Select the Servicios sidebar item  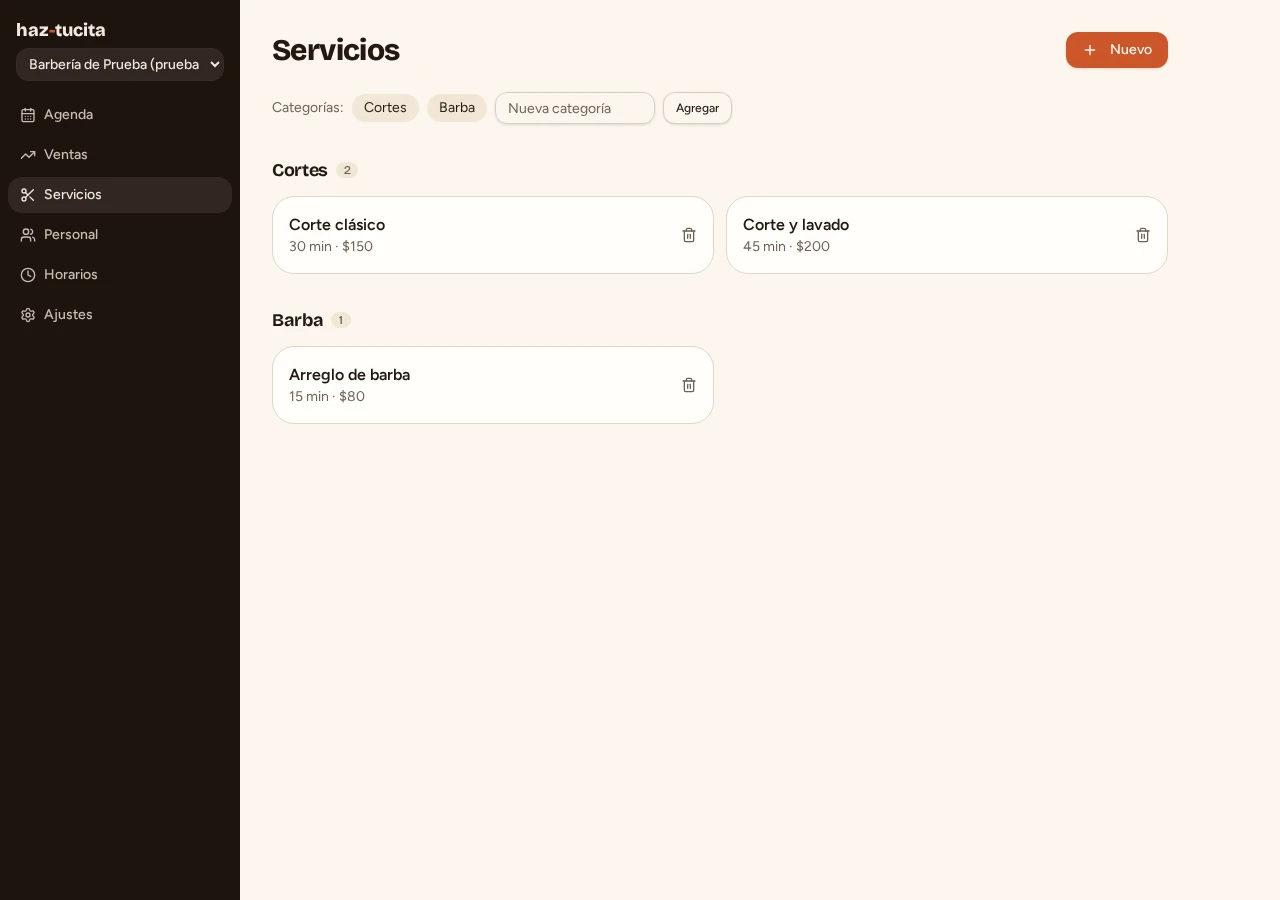120,195
